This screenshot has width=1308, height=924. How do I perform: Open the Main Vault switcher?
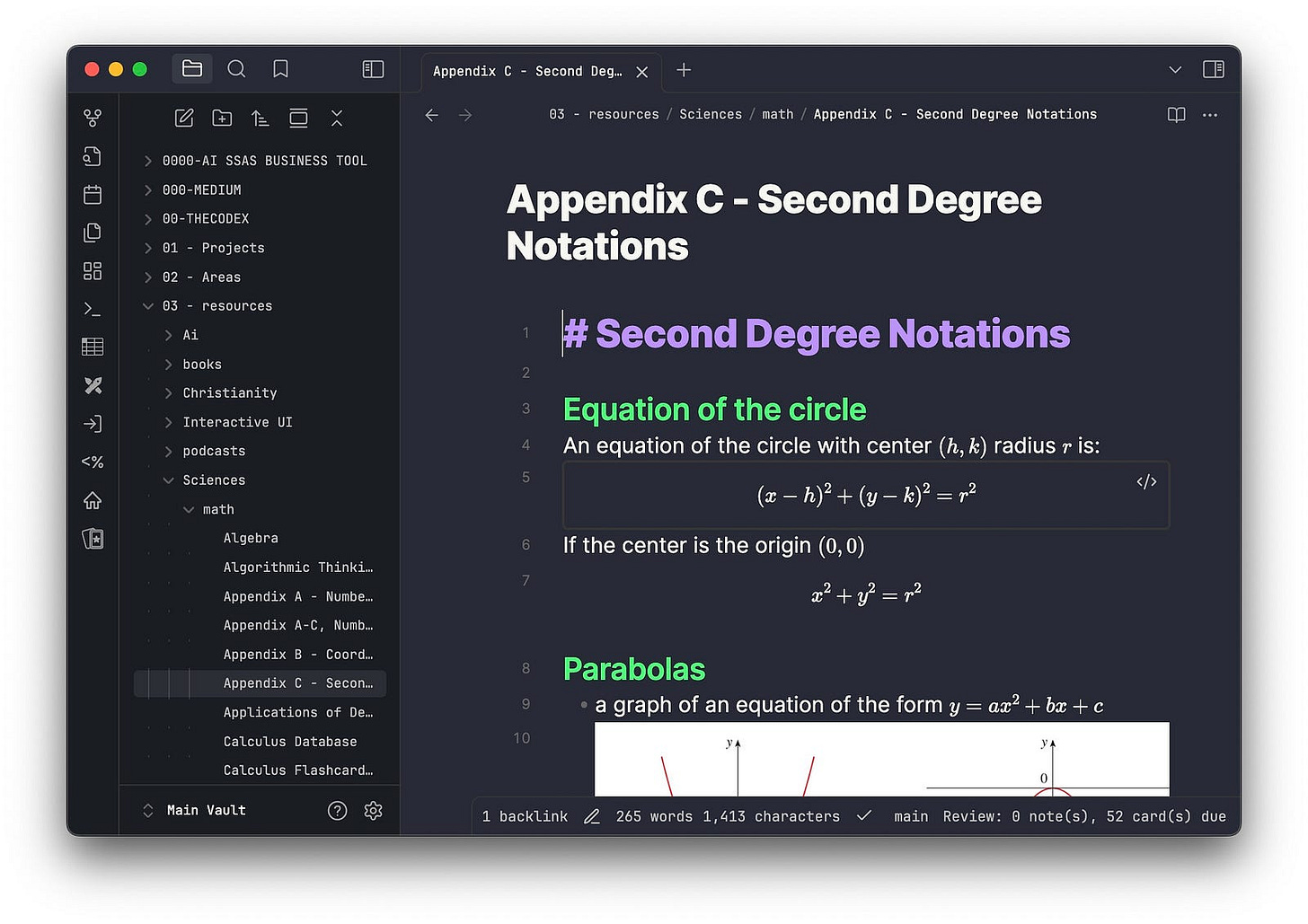coord(194,811)
